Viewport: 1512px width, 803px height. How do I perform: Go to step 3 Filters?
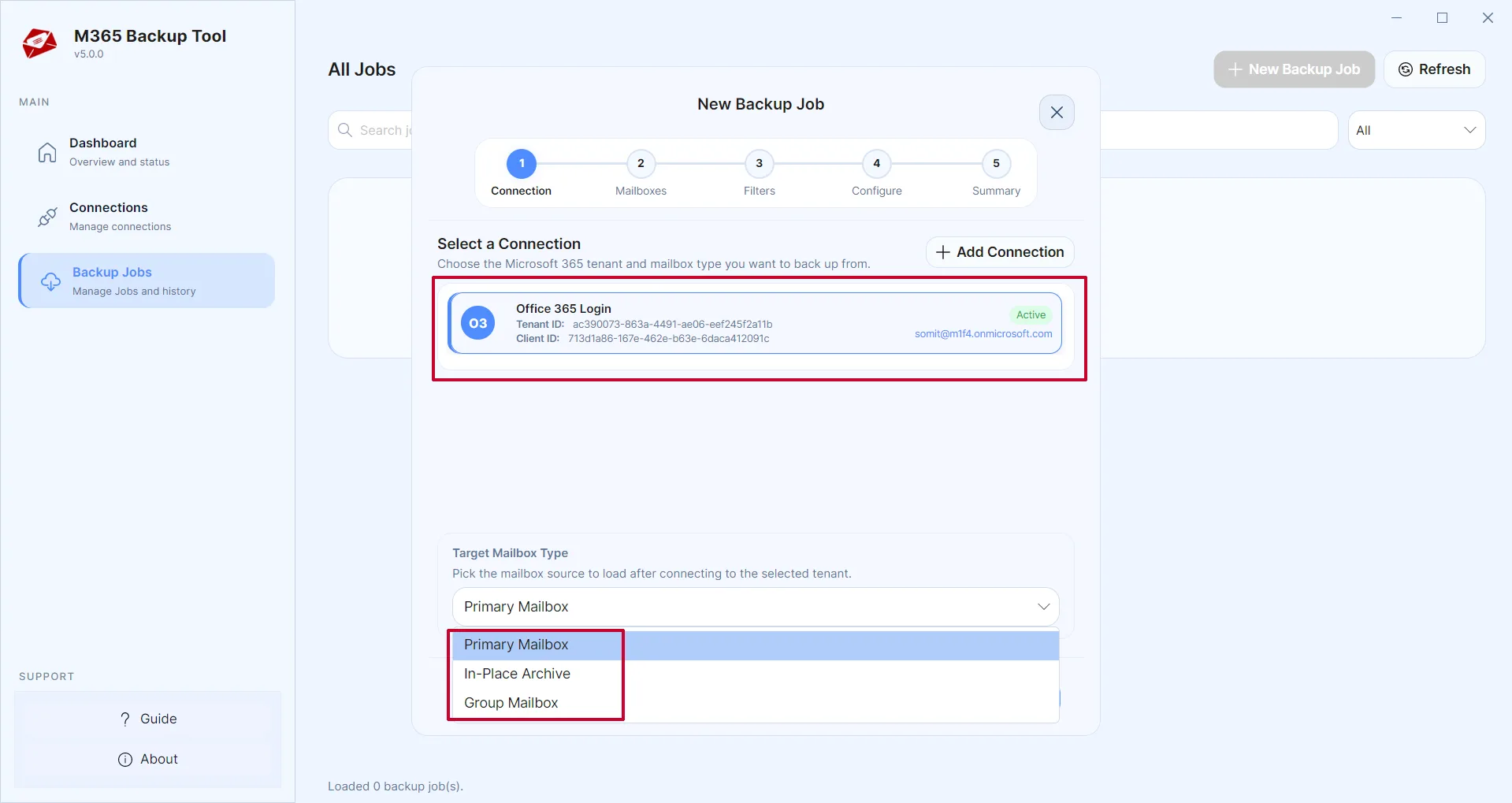coord(759,173)
